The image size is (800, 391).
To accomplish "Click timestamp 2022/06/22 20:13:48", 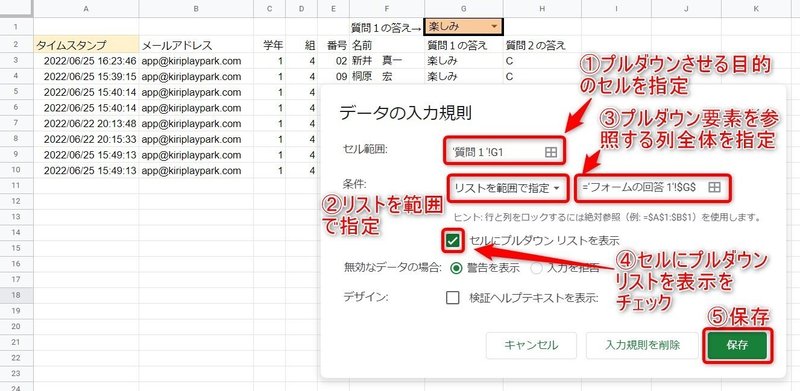I will [86, 124].
